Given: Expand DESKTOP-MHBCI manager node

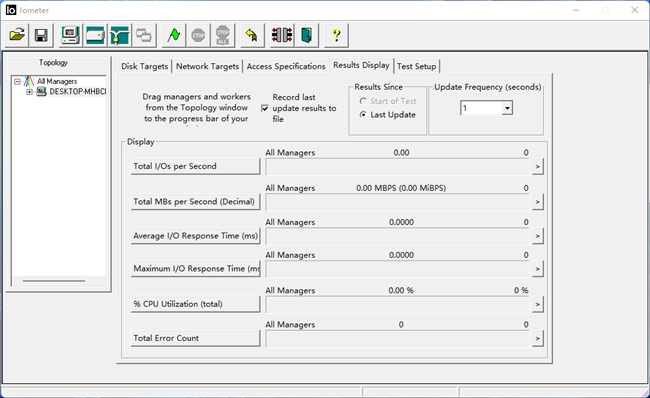Looking at the screenshot, I should click(29, 92).
